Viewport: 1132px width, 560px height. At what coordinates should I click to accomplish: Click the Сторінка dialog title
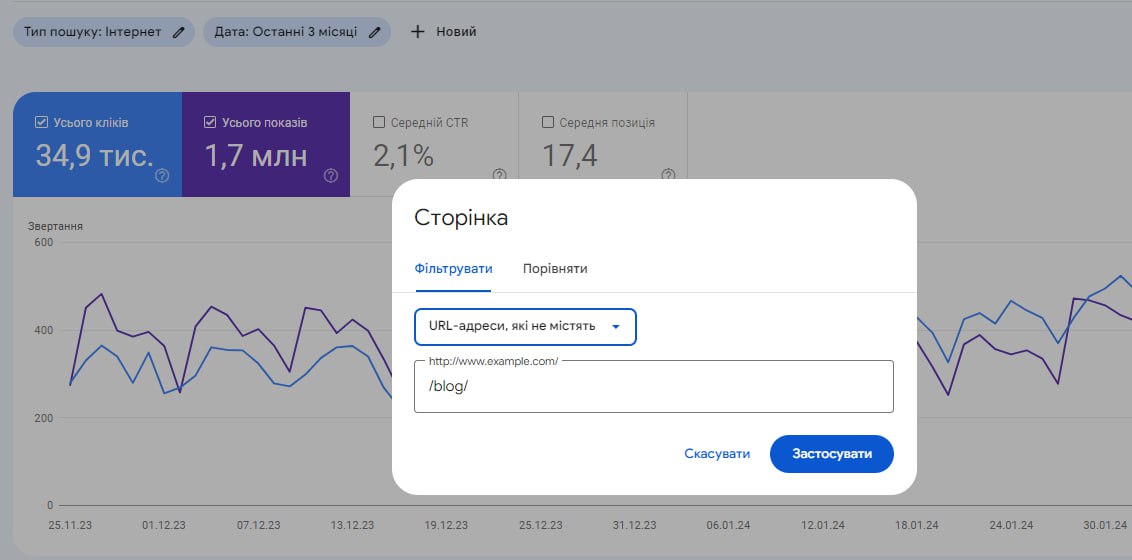pos(461,218)
